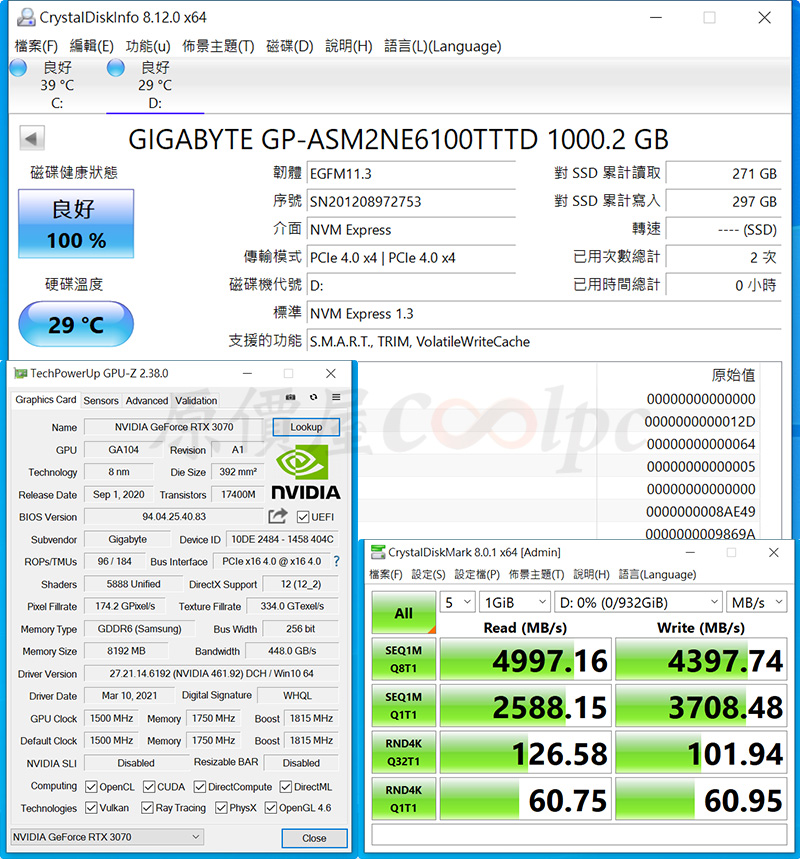Run the RND4K Q32T1 benchmark
The width and height of the screenshot is (800, 859).
[404, 752]
